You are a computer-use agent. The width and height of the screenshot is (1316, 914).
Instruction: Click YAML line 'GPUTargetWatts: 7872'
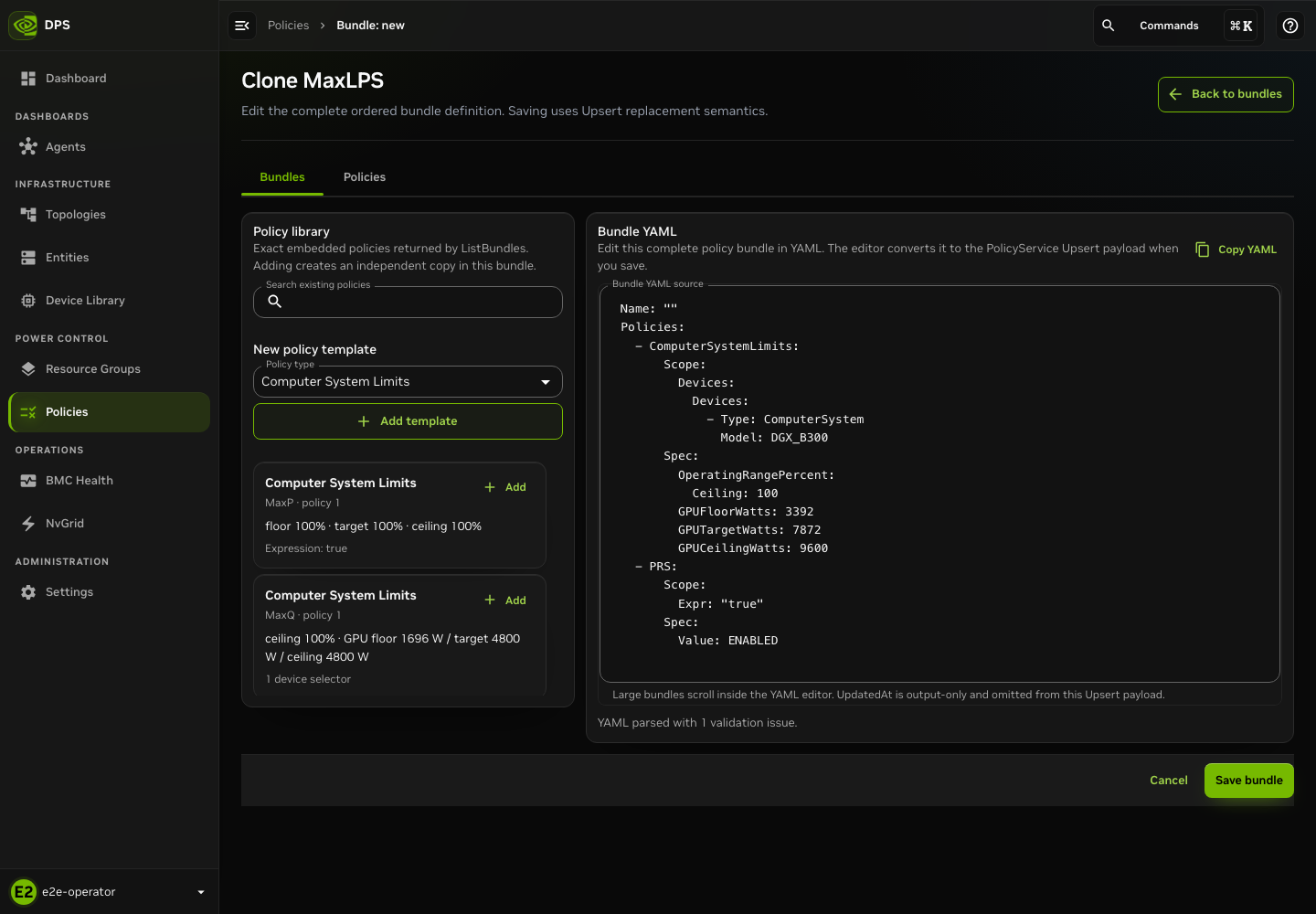point(749,530)
